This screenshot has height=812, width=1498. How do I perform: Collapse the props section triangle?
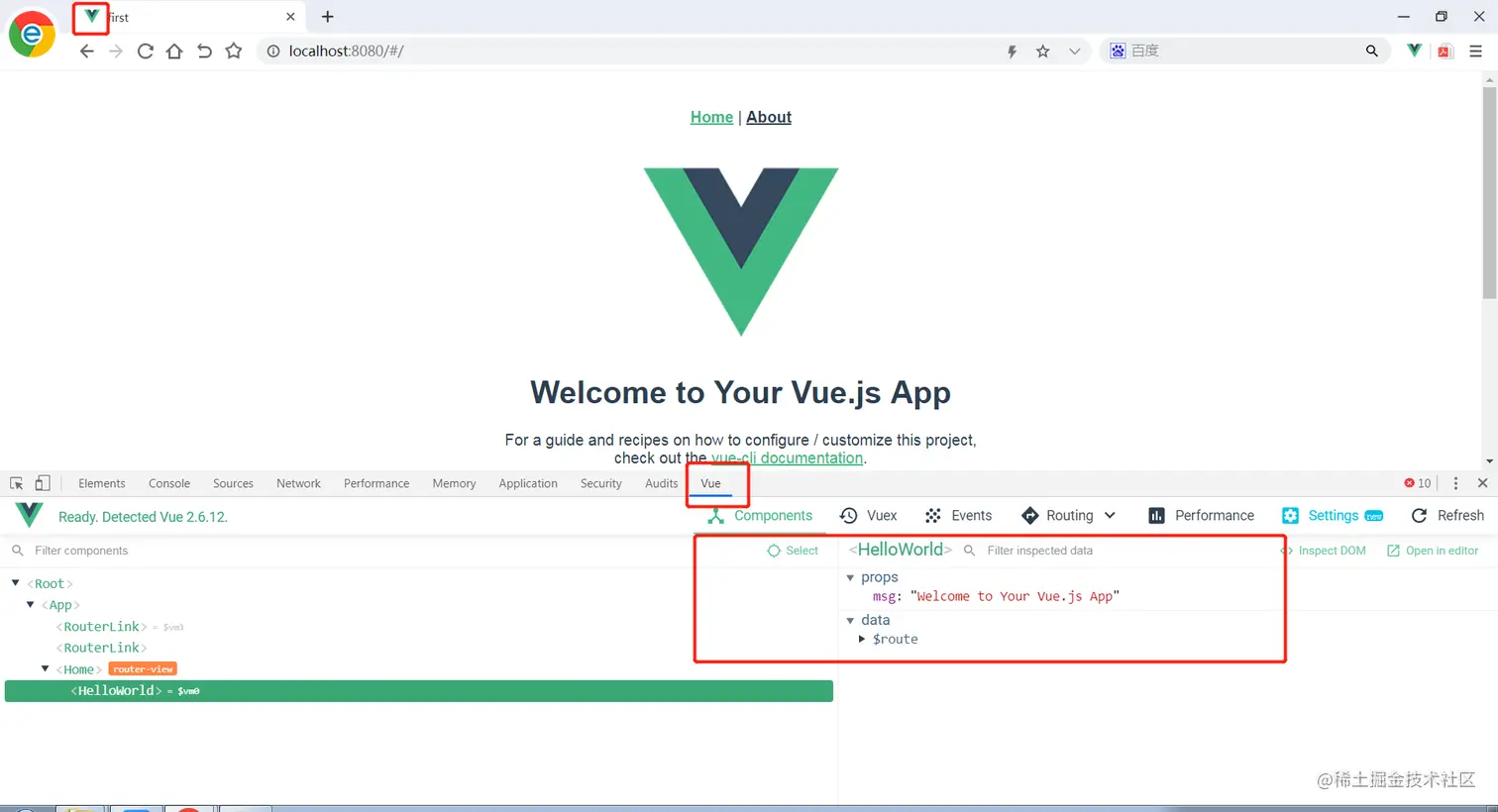pos(850,577)
